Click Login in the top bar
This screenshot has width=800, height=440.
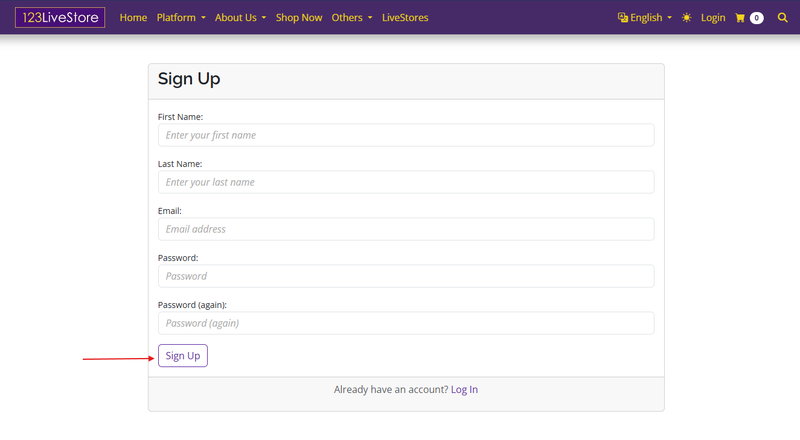pyautogui.click(x=713, y=18)
